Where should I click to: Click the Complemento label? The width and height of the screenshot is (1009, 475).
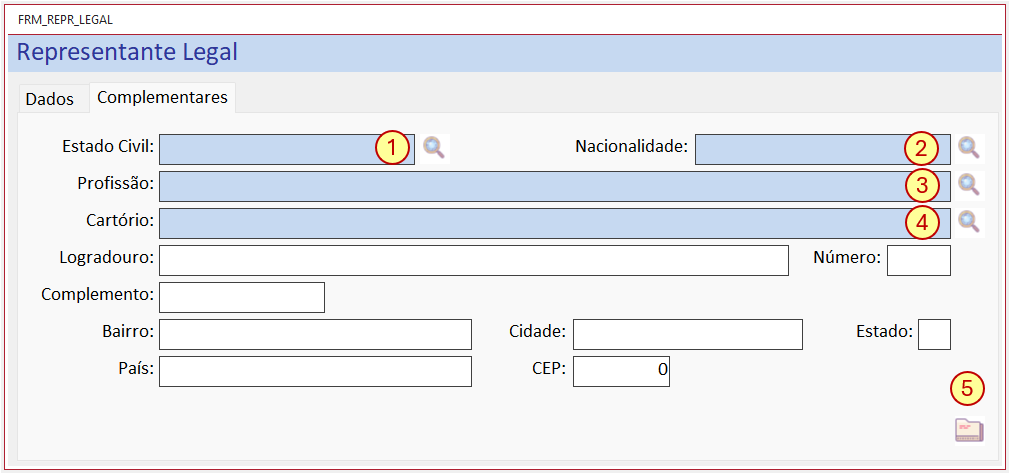coord(98,295)
